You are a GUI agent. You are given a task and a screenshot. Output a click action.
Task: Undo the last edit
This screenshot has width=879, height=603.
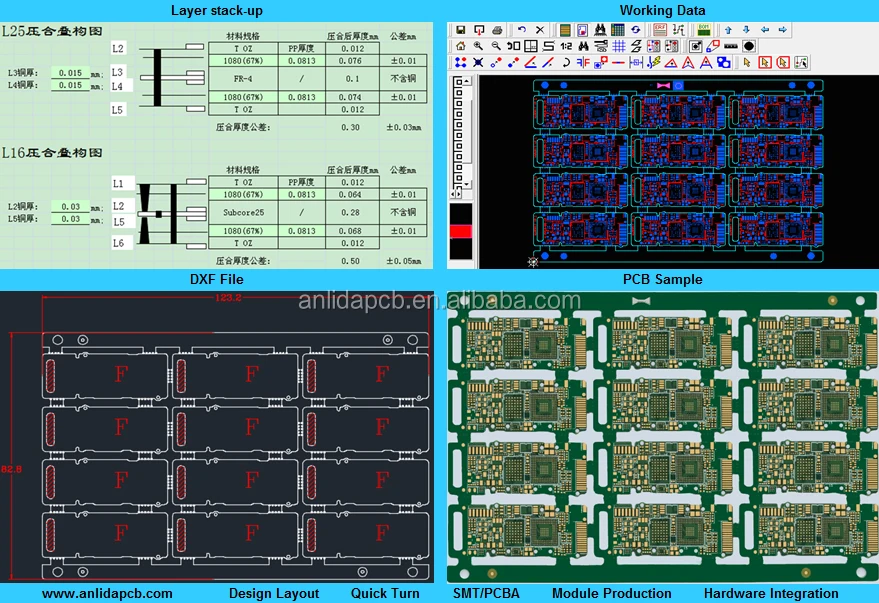click(520, 29)
